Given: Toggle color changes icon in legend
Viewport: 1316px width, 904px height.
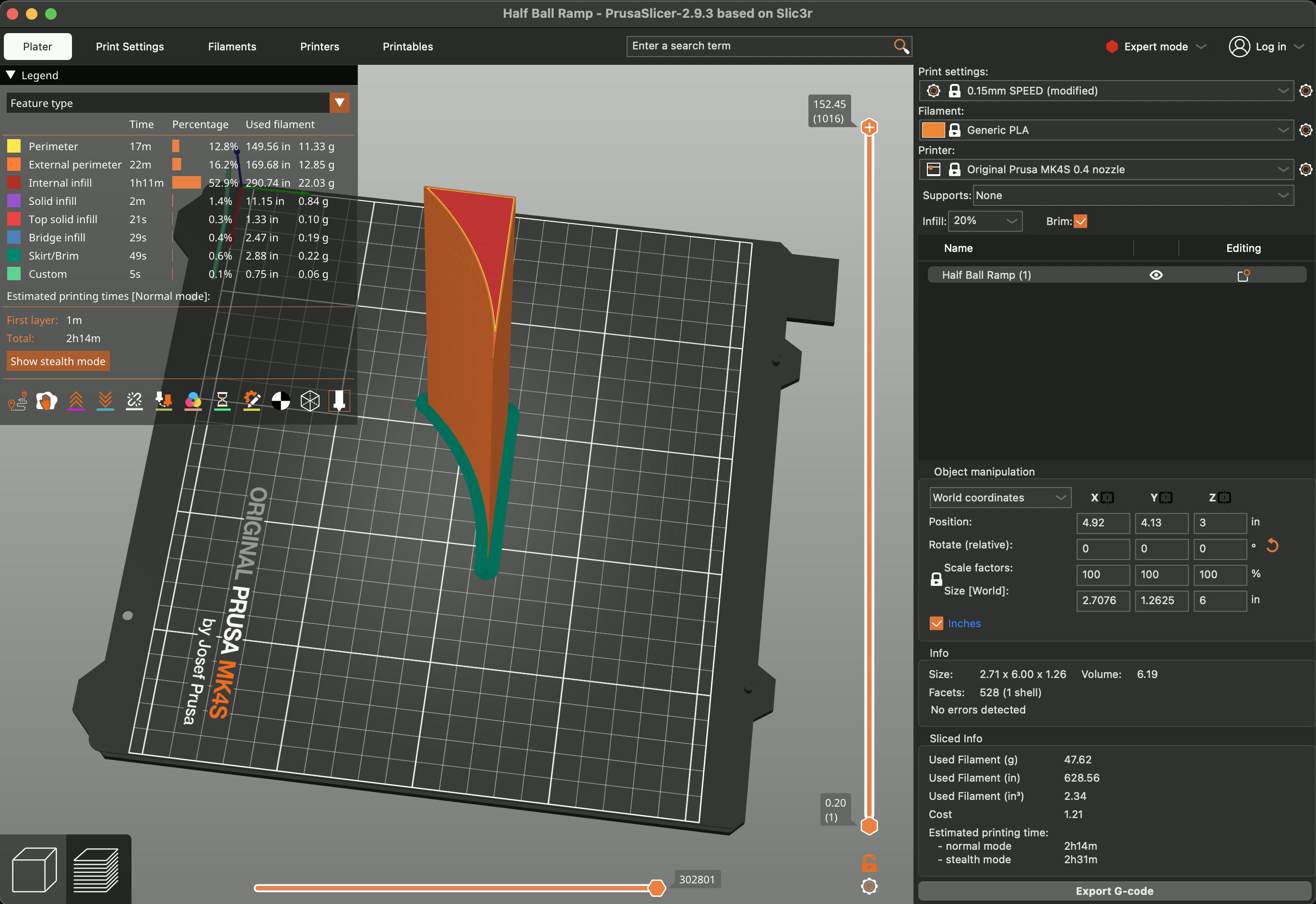Looking at the screenshot, I should [193, 401].
